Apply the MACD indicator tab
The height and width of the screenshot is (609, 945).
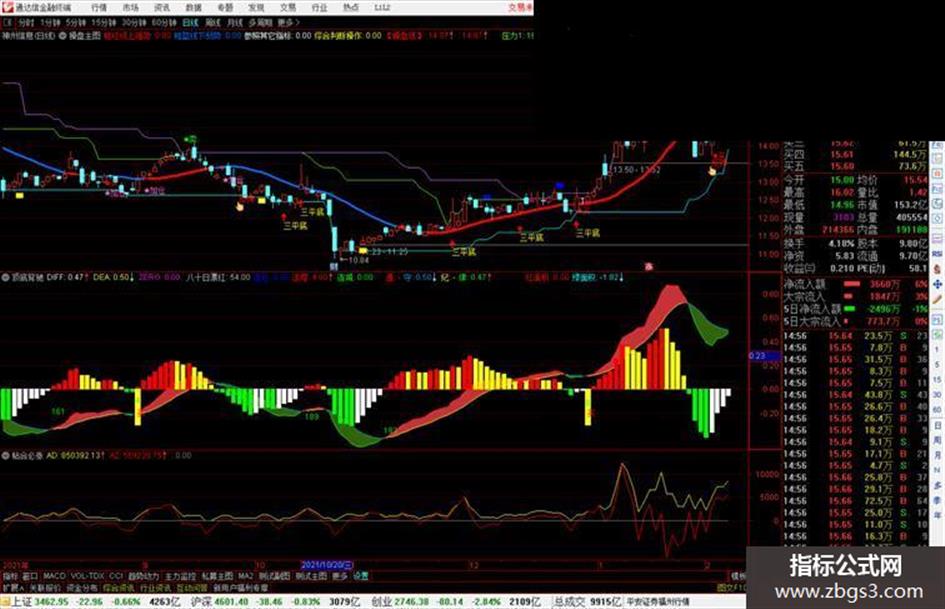54,576
